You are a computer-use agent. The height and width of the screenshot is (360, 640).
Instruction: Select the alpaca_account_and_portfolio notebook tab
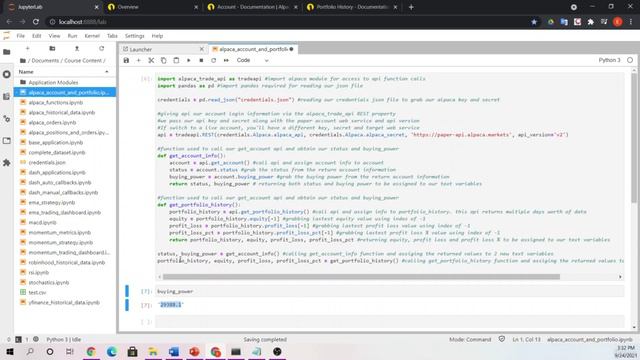point(253,49)
